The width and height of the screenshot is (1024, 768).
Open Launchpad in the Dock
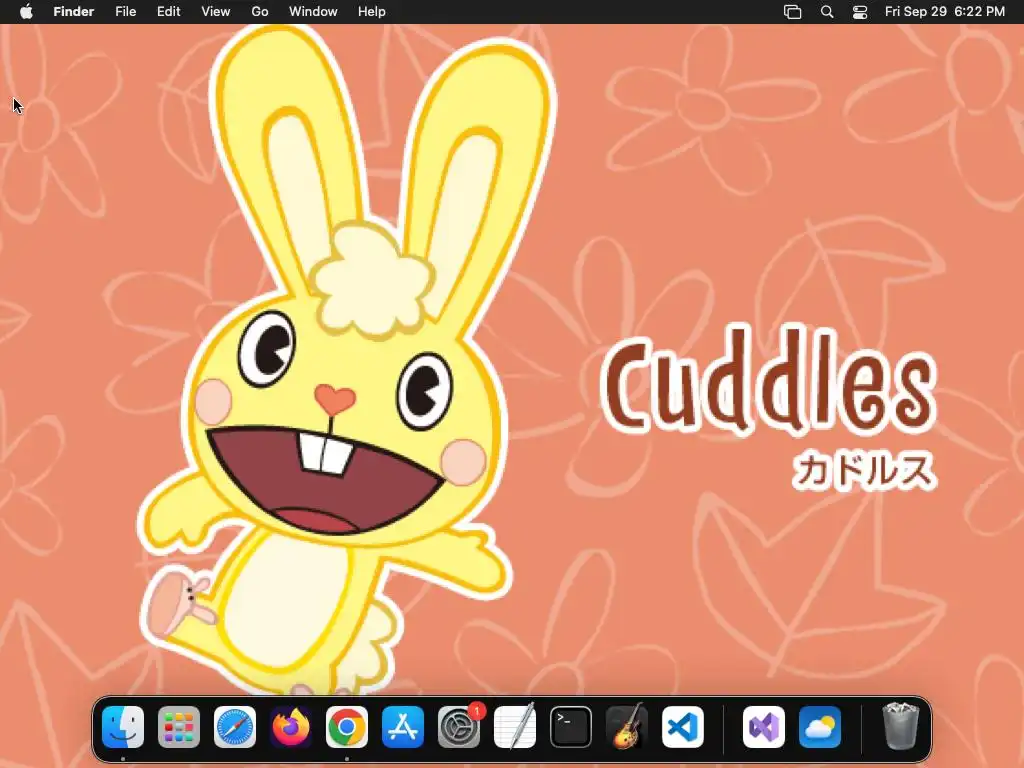tap(178, 727)
